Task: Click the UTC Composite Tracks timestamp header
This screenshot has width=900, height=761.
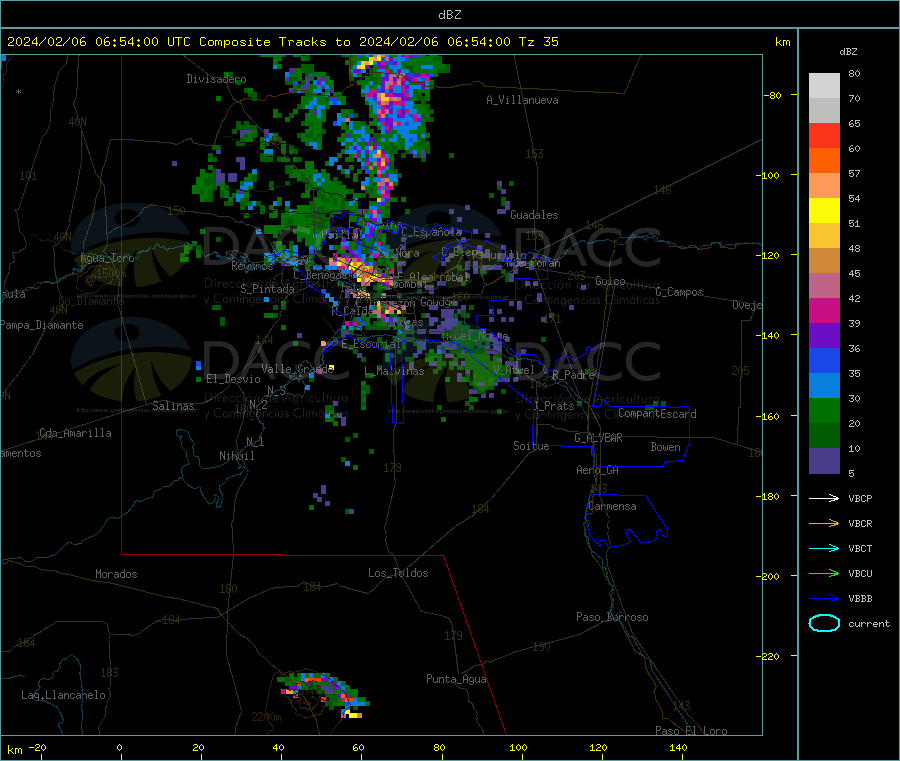Action: coord(282,42)
